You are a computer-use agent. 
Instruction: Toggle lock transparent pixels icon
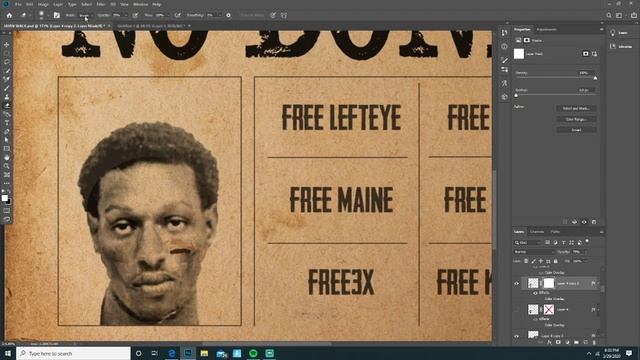click(526, 261)
